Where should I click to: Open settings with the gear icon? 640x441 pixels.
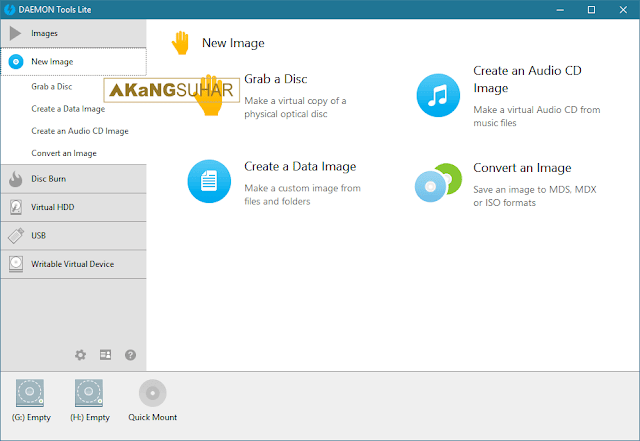coord(80,355)
